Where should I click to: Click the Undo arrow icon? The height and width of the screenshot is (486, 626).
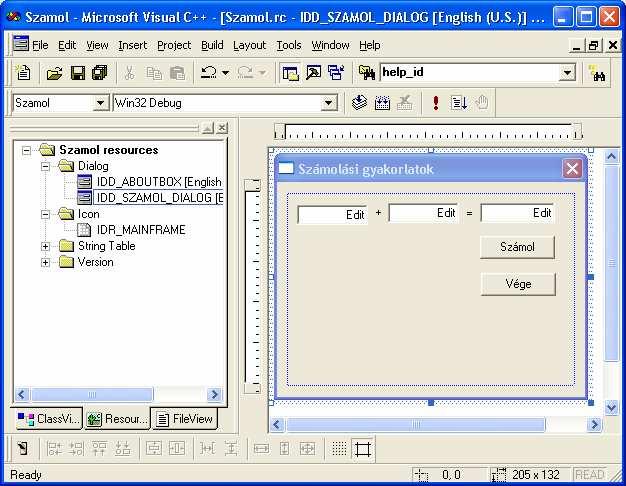208,73
